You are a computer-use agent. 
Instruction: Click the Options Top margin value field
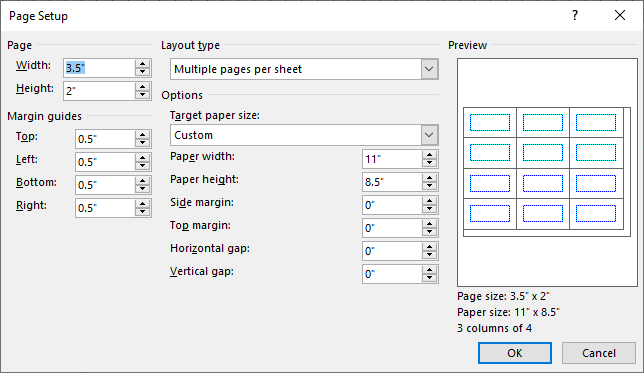click(x=392, y=228)
